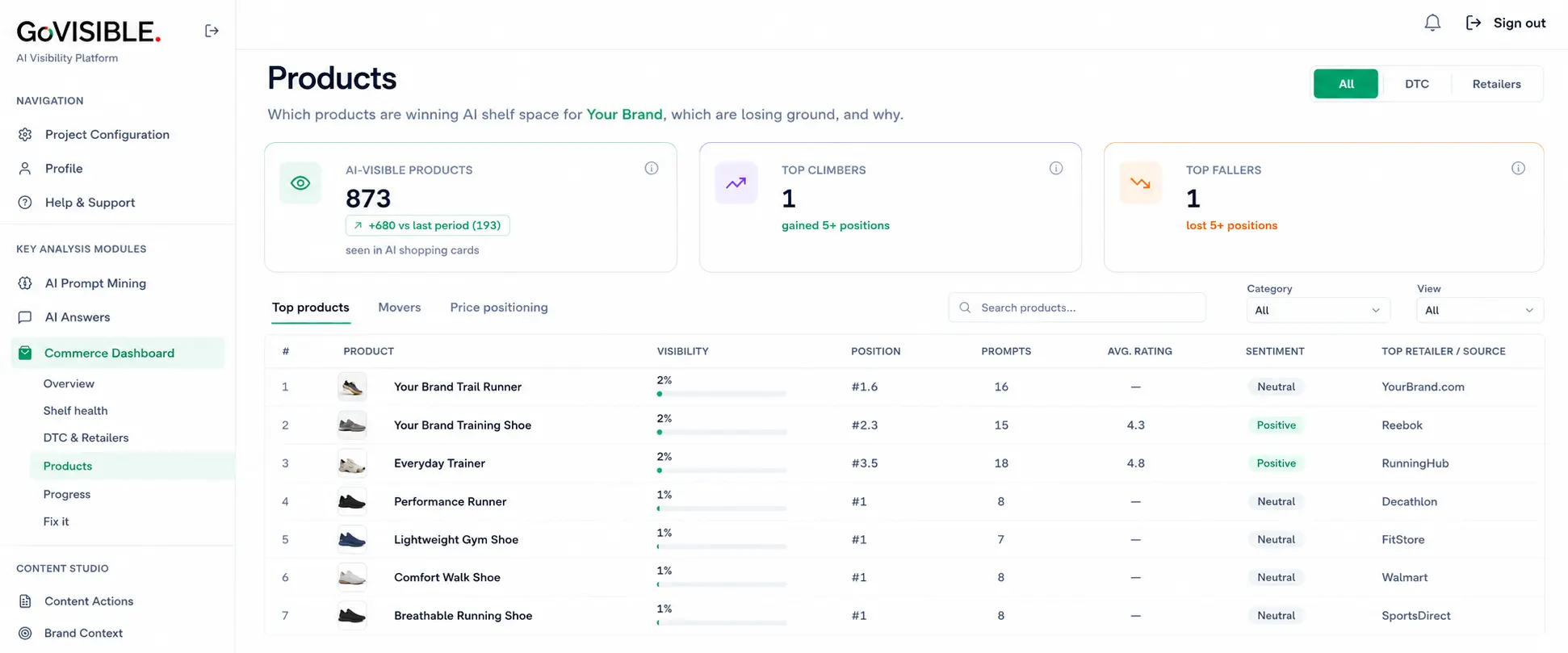Open Fix it page in sidebar
The image size is (1568, 653).
click(56, 521)
